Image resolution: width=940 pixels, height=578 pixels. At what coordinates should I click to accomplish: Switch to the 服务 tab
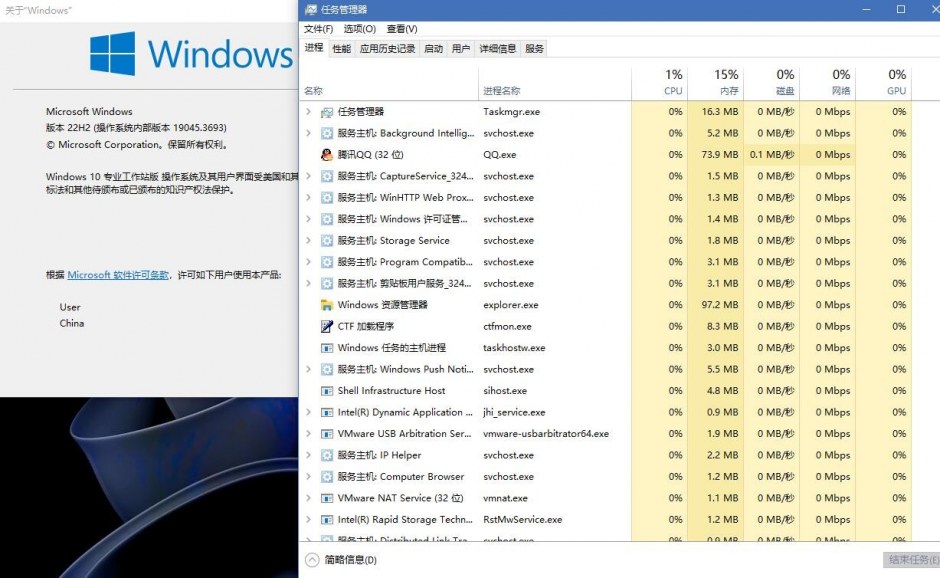(x=534, y=49)
